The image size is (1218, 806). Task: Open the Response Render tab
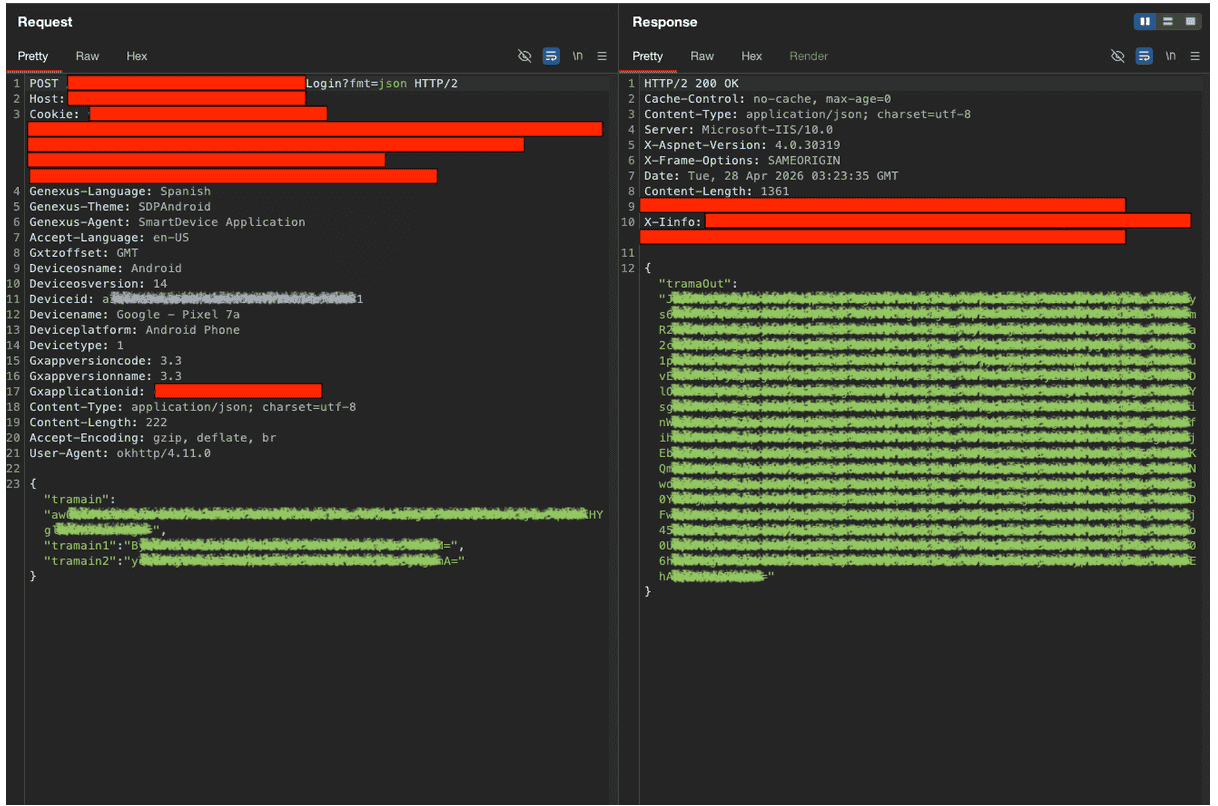[809, 56]
